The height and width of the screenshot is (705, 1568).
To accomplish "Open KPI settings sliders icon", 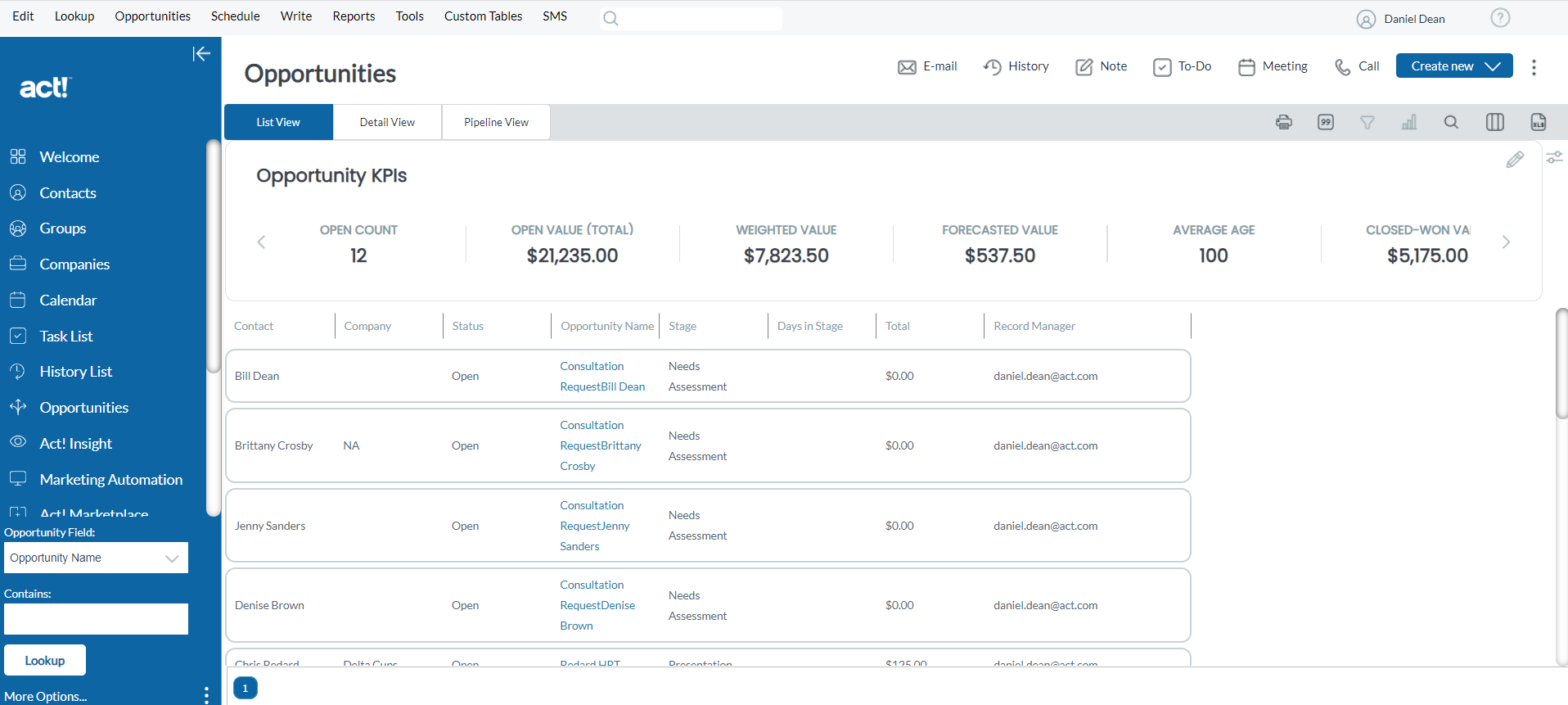I will point(1554,157).
